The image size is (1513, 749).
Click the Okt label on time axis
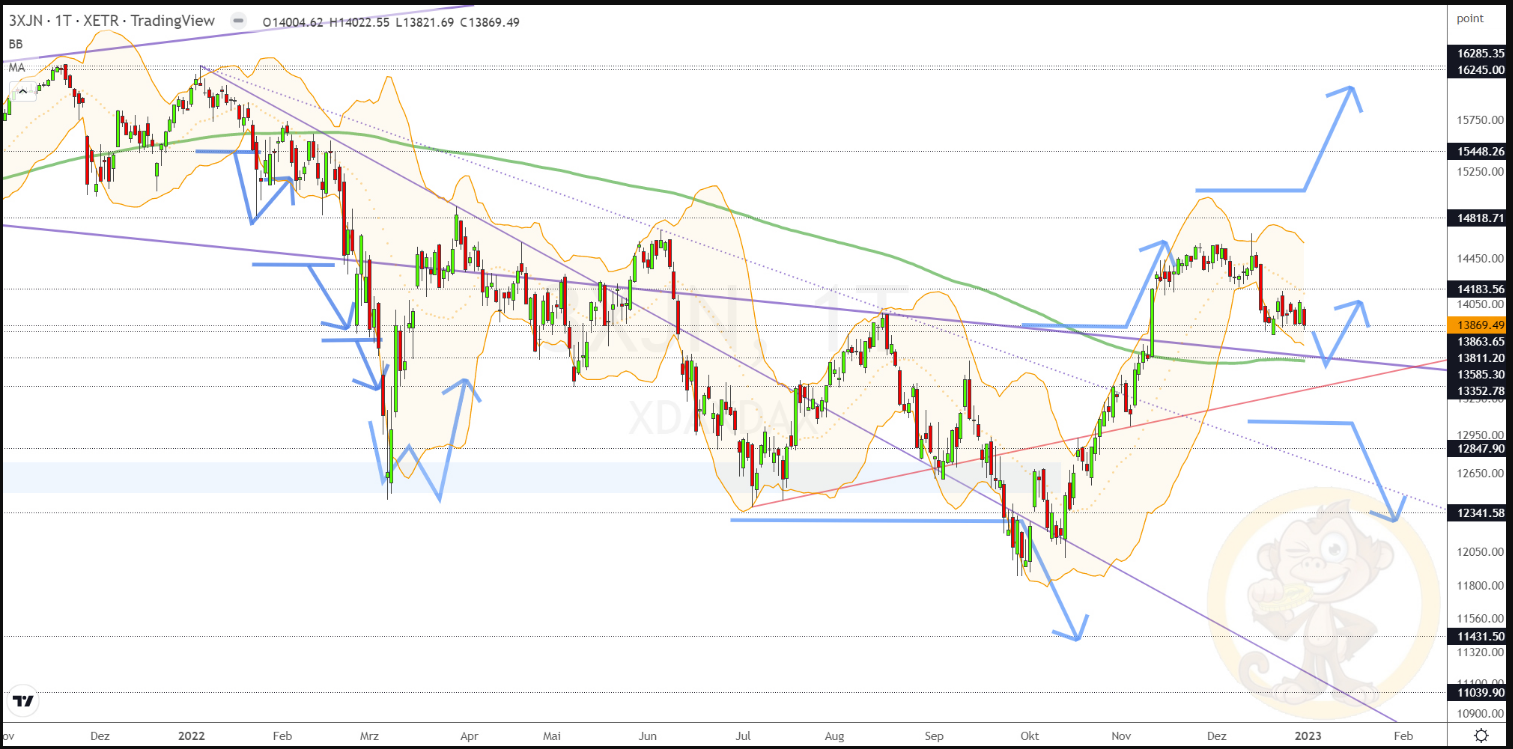1031,735
